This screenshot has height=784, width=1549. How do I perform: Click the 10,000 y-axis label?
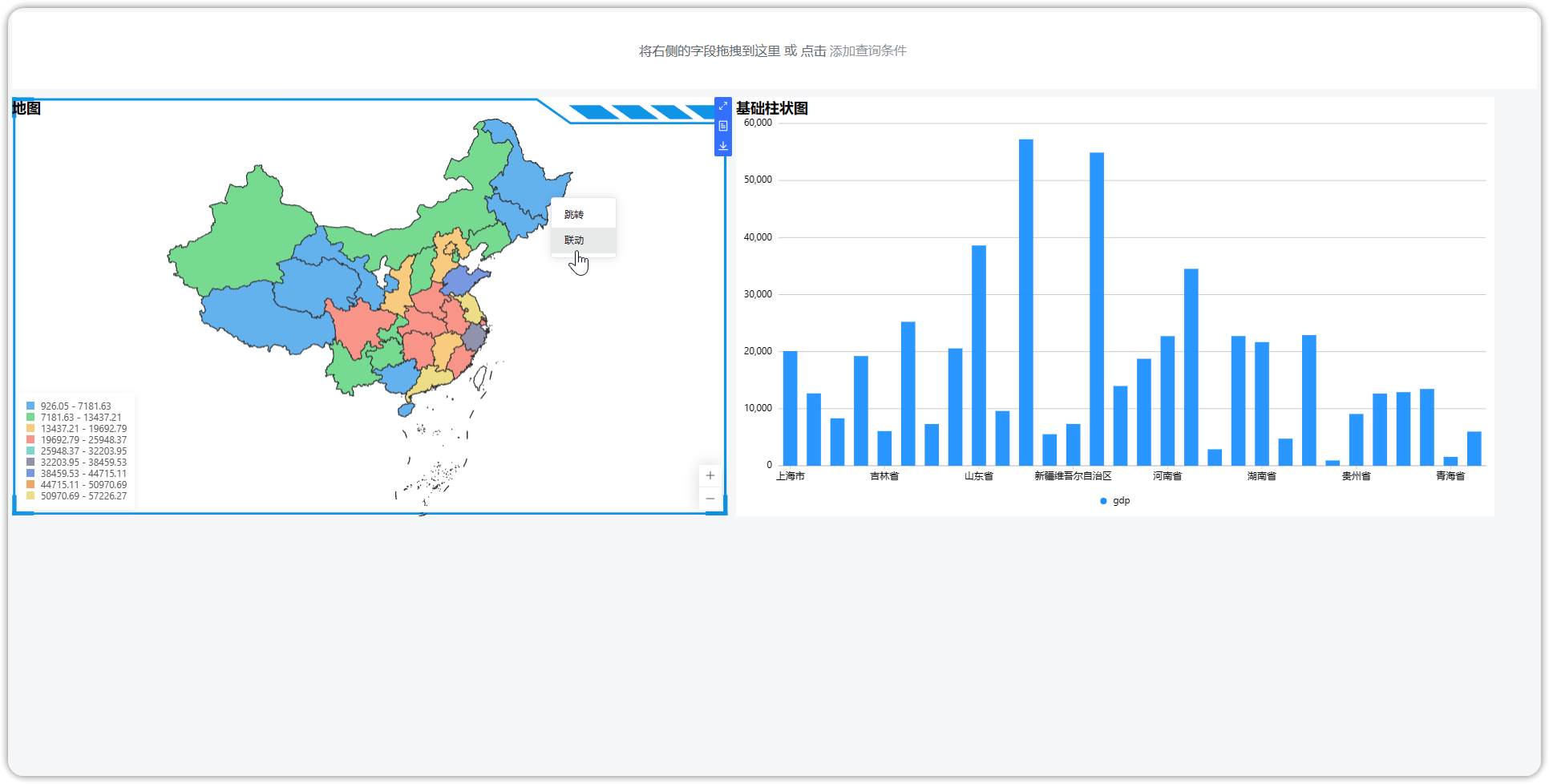pos(758,408)
